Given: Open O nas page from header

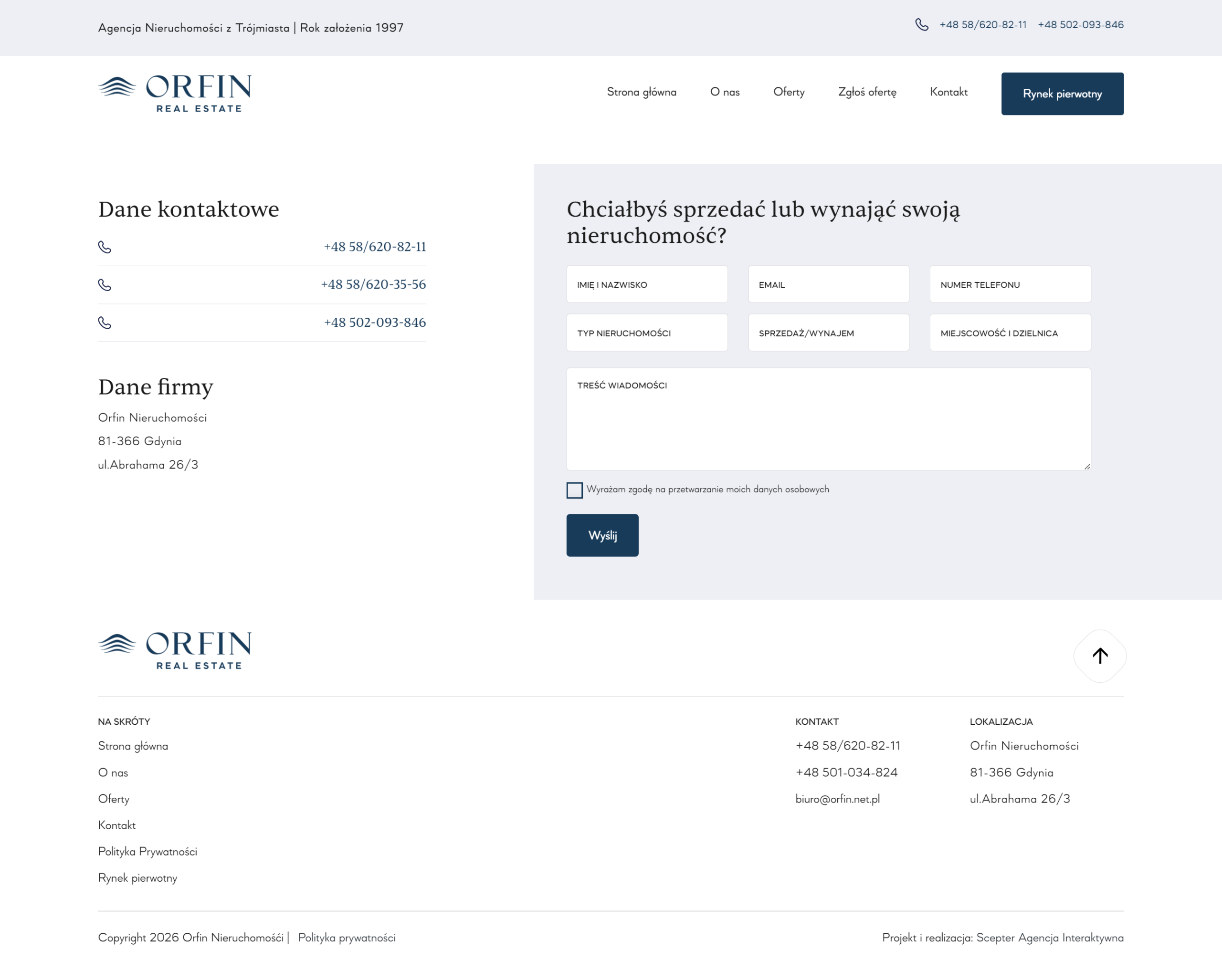Looking at the screenshot, I should (724, 92).
